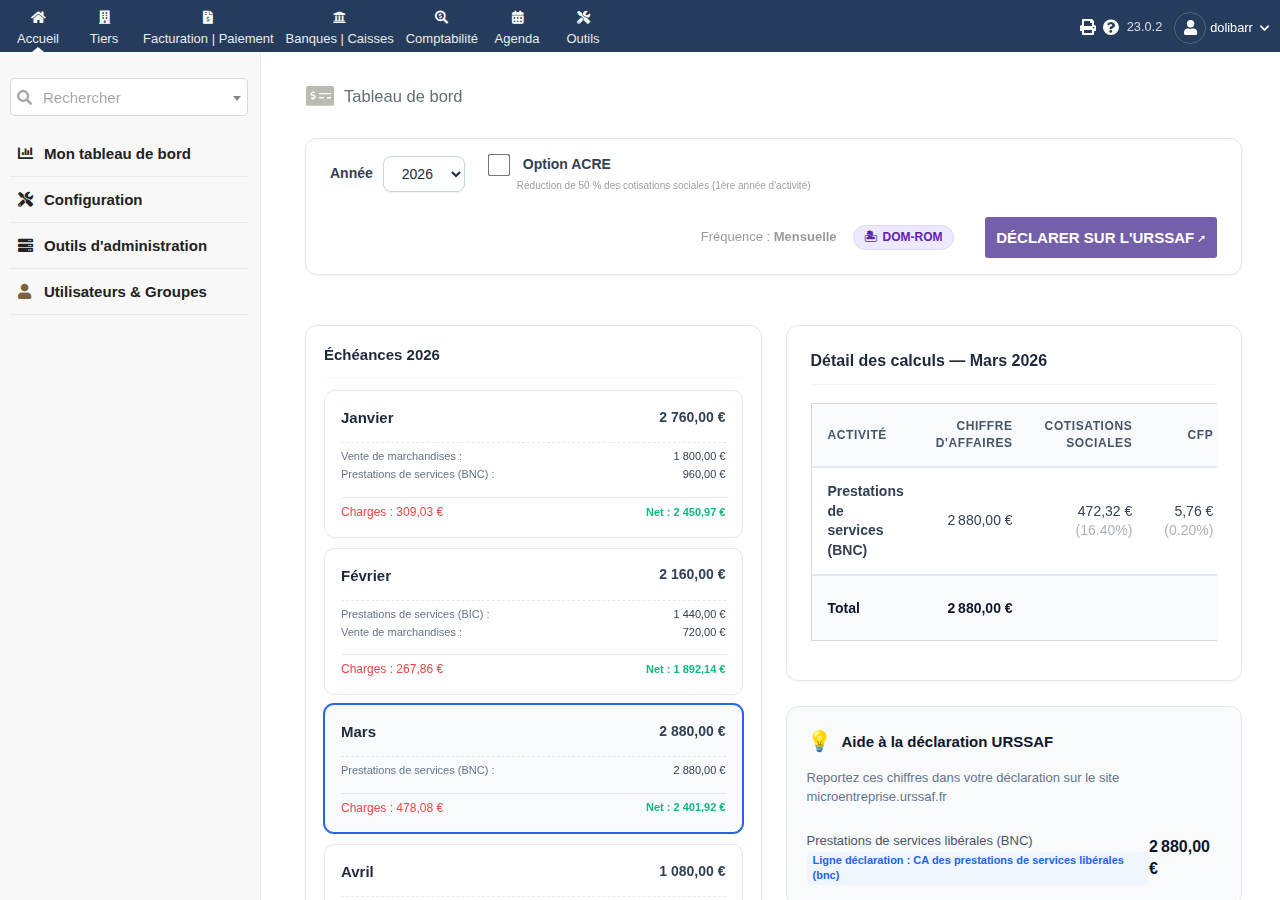Open the Année 2026 dropdown
Image resolution: width=1280 pixels, height=900 pixels.
[x=424, y=174]
